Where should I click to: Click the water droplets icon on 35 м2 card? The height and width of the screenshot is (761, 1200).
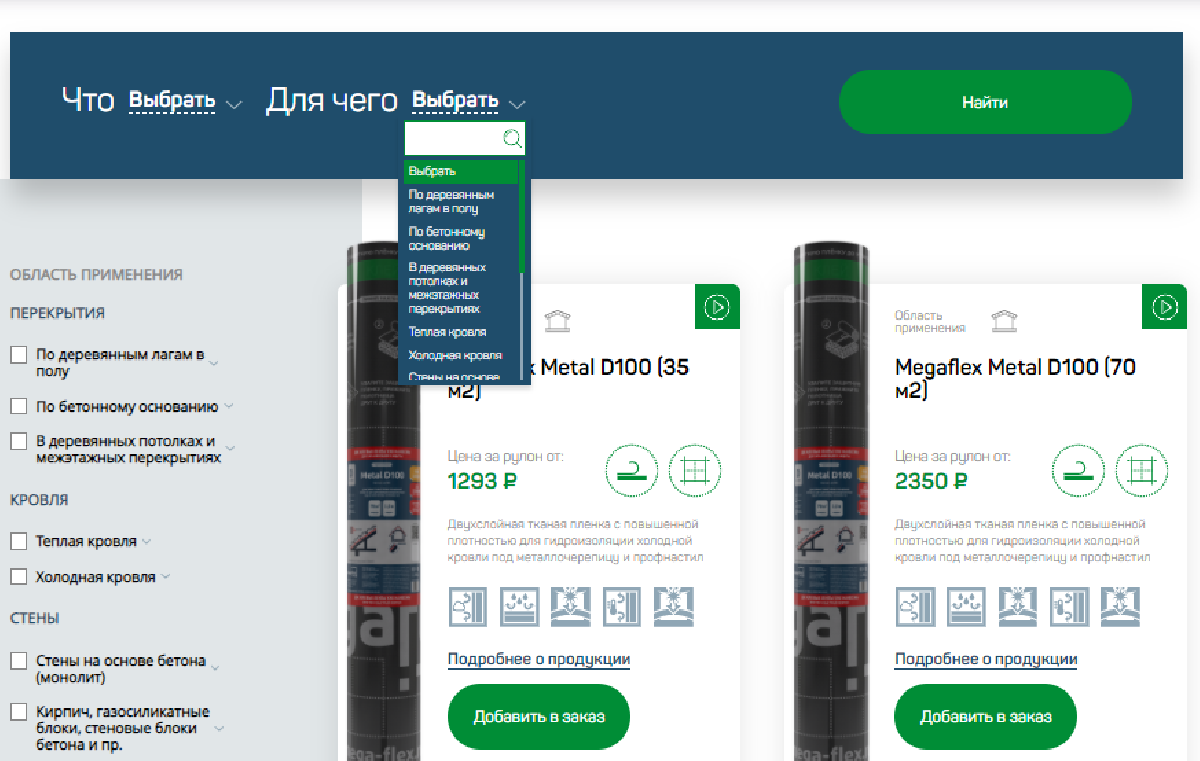520,608
